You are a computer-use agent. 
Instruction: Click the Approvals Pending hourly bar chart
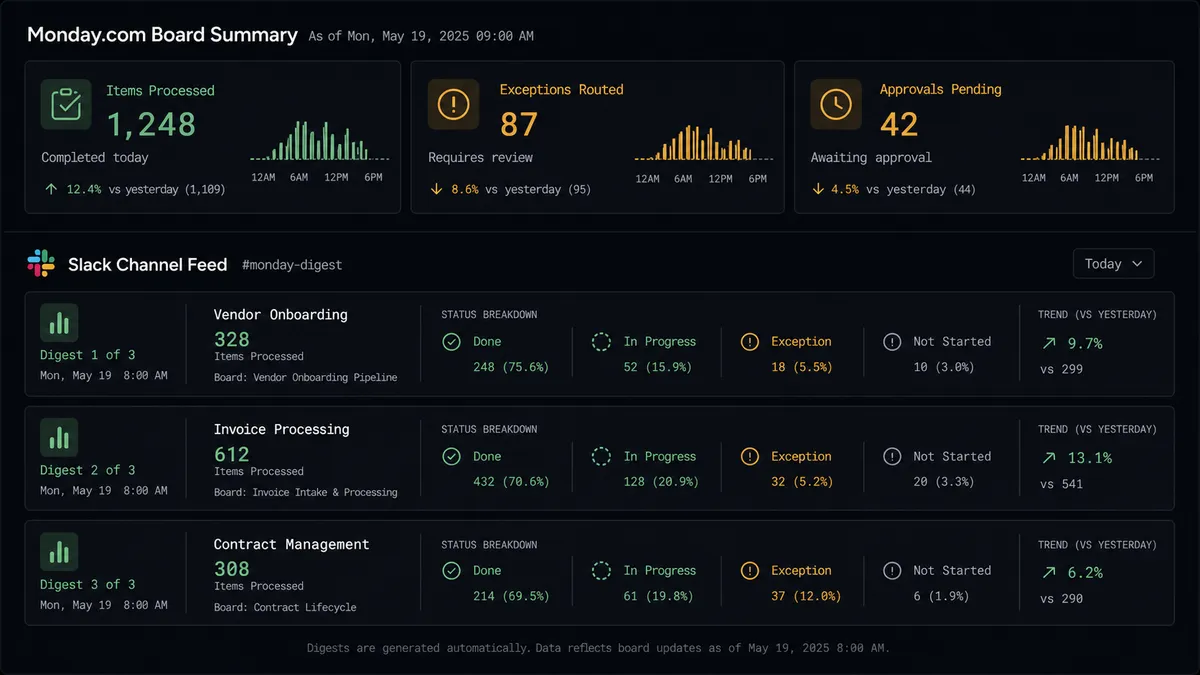point(1090,142)
